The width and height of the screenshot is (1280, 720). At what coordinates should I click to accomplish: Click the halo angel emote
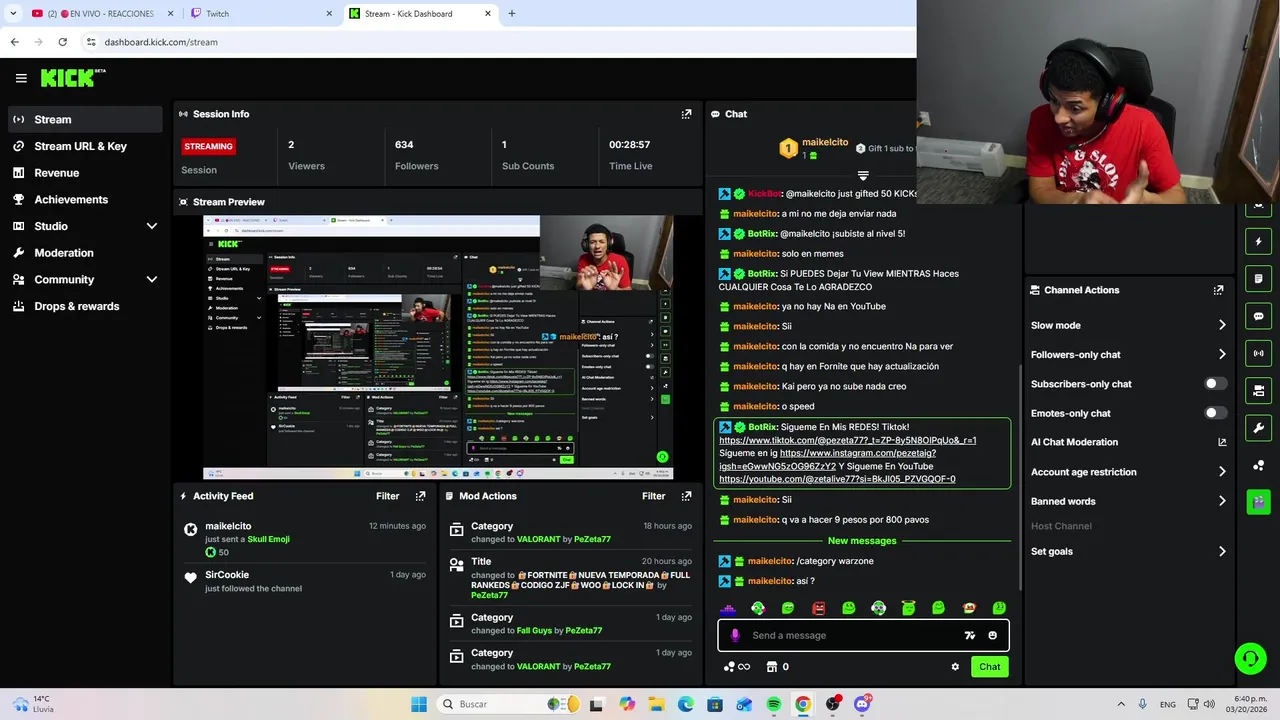908,608
